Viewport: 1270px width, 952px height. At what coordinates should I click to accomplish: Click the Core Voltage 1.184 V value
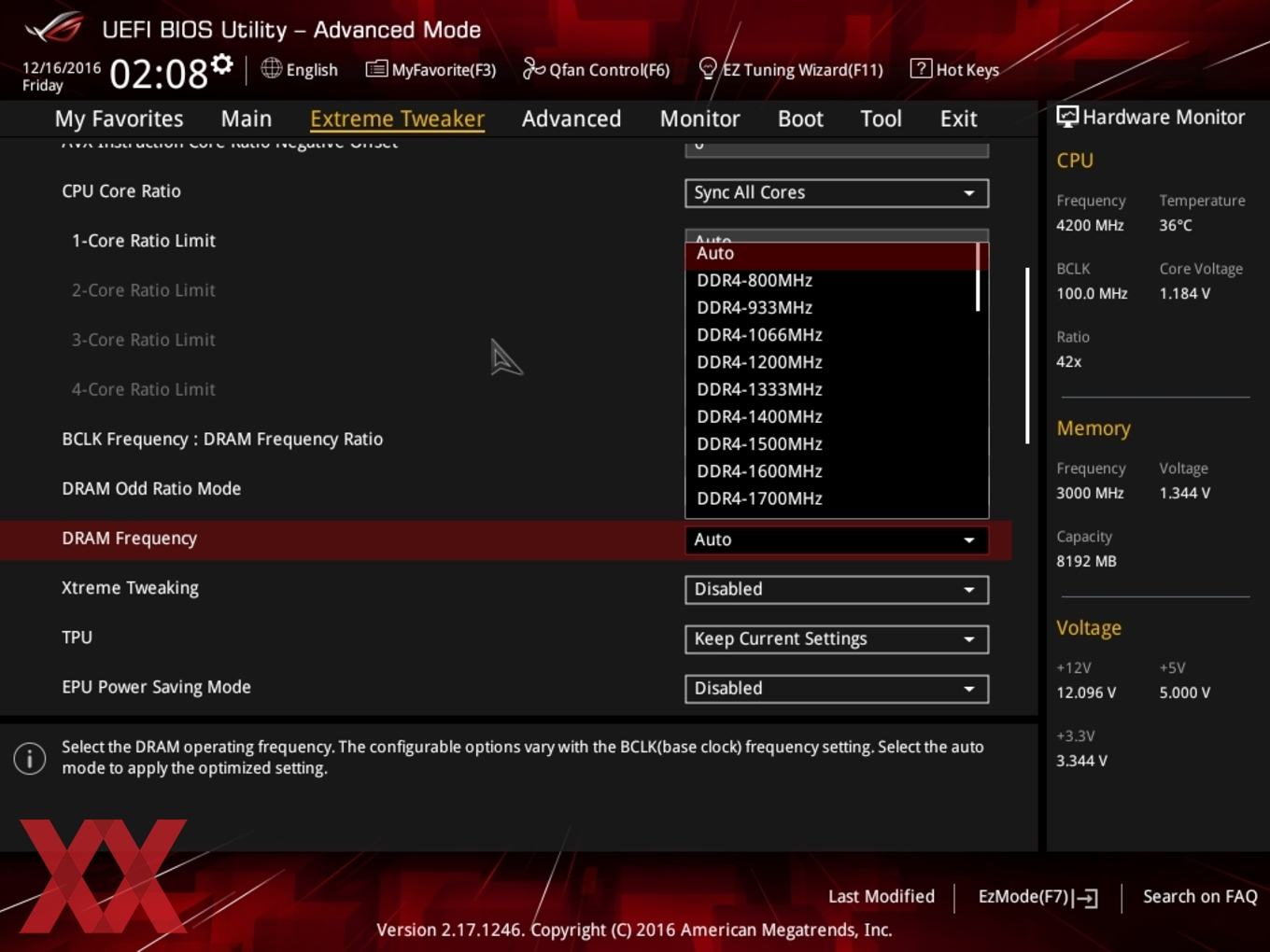1184,293
